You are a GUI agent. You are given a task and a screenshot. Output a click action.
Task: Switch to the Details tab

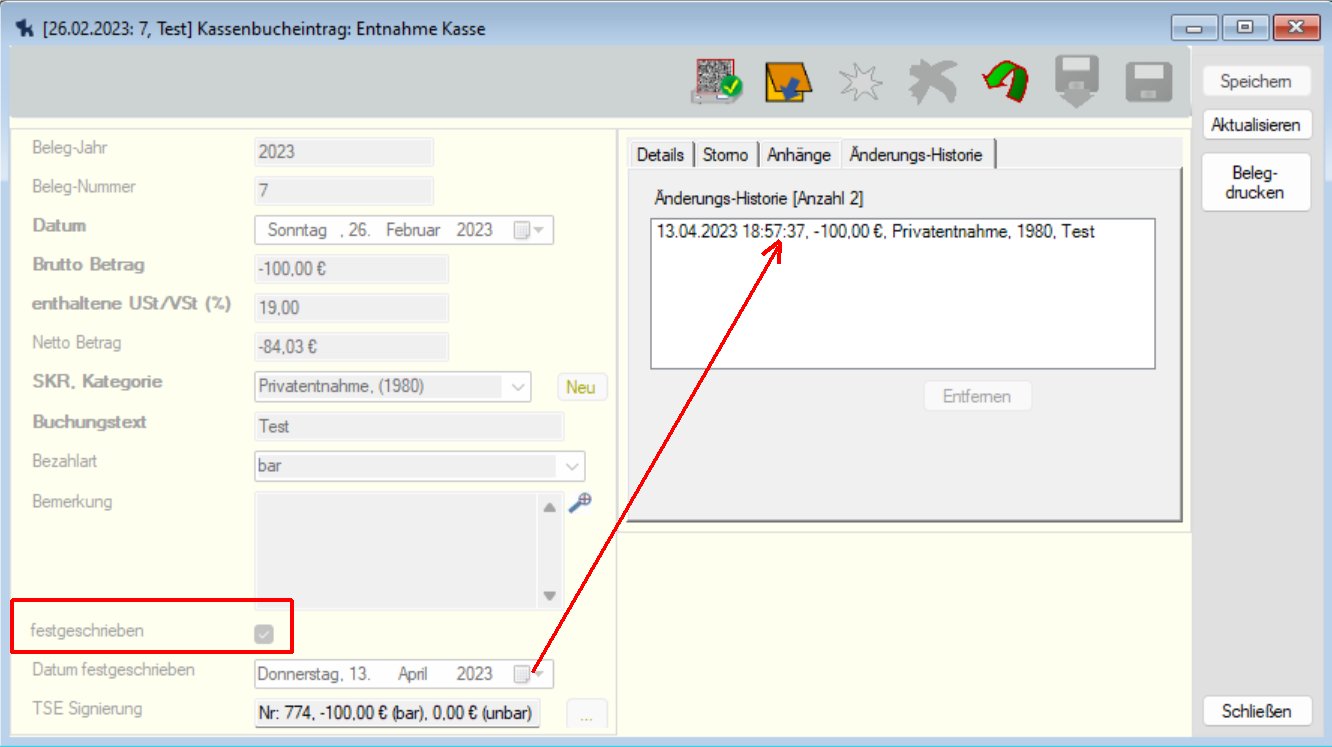click(x=660, y=155)
